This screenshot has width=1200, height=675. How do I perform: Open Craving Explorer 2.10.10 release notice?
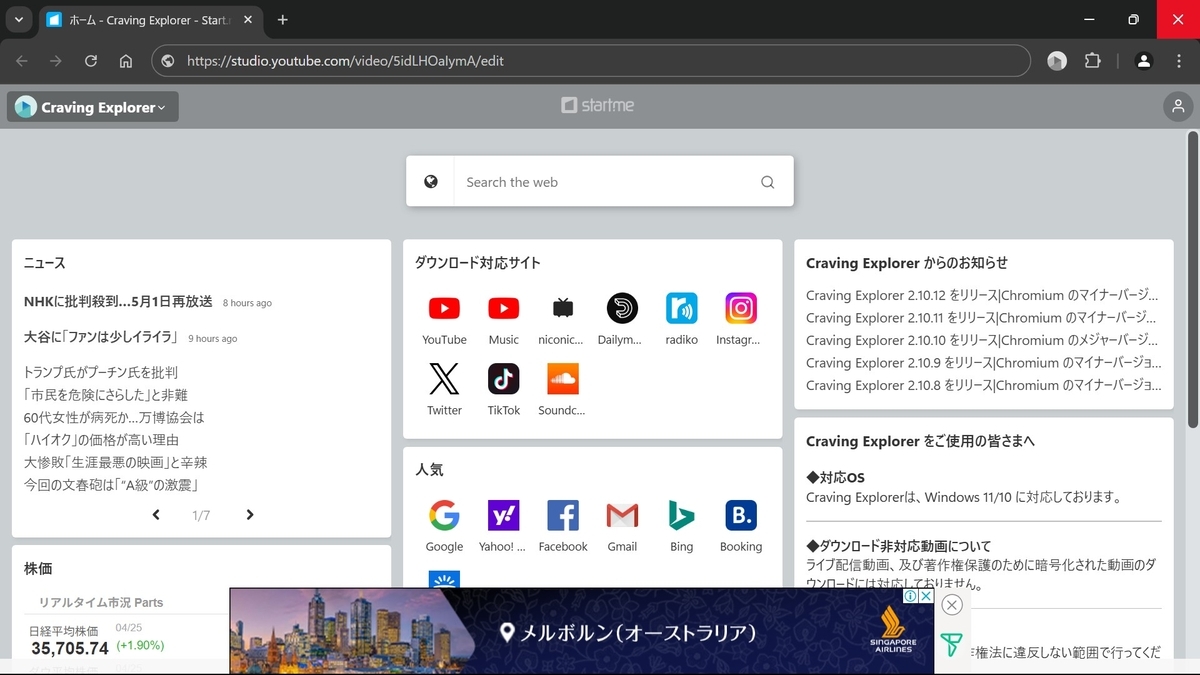click(983, 340)
